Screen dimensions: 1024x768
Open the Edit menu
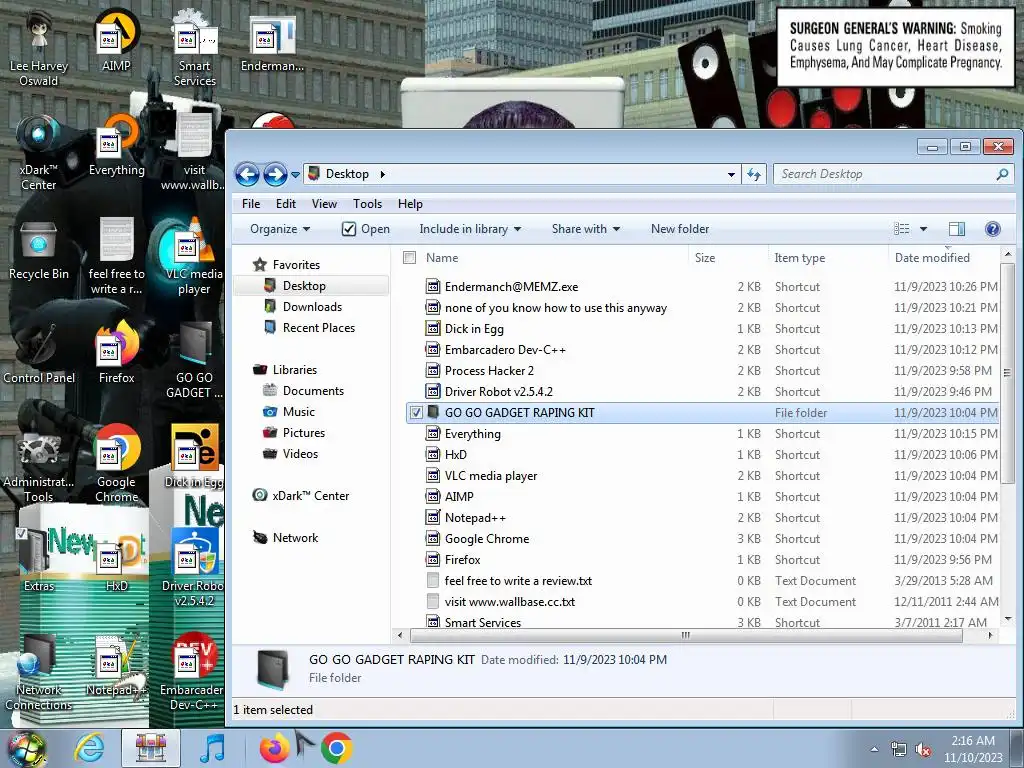click(285, 204)
